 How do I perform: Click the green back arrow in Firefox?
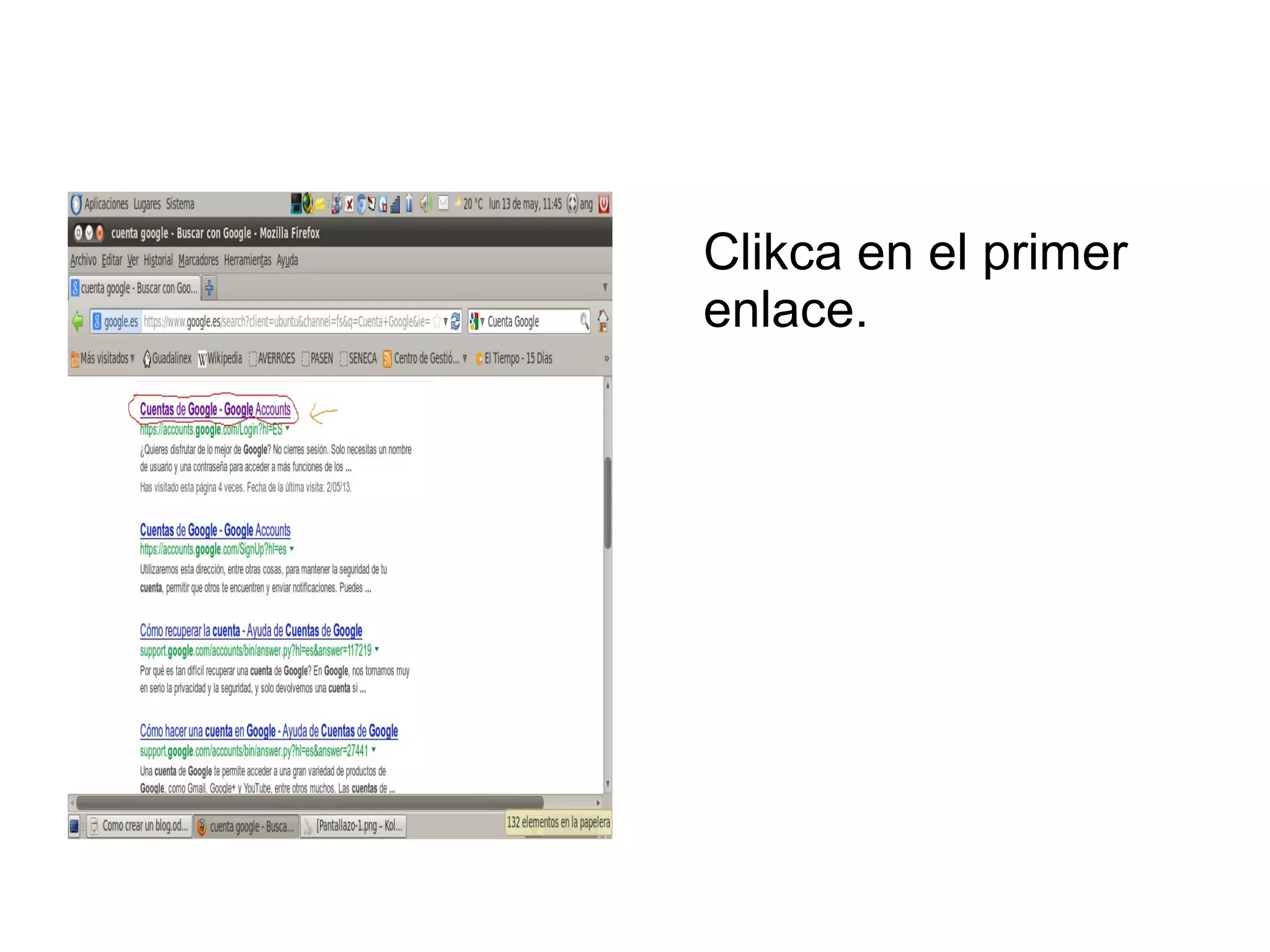point(78,321)
